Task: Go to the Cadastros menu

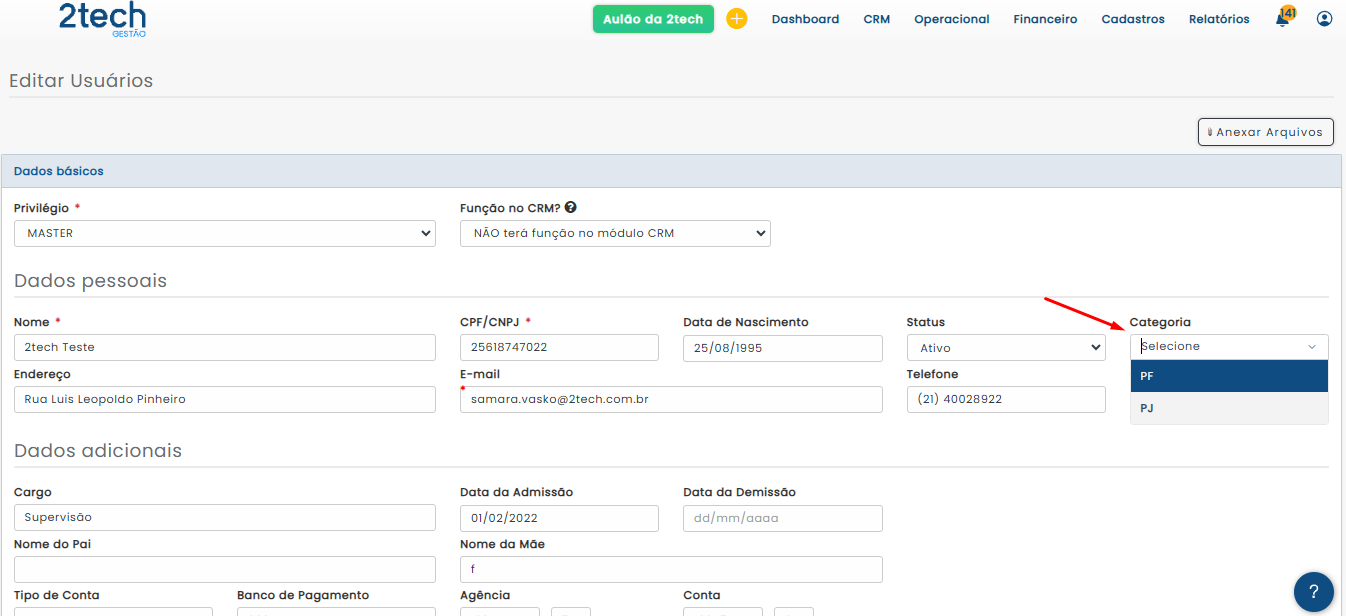Action: pyautogui.click(x=1133, y=19)
